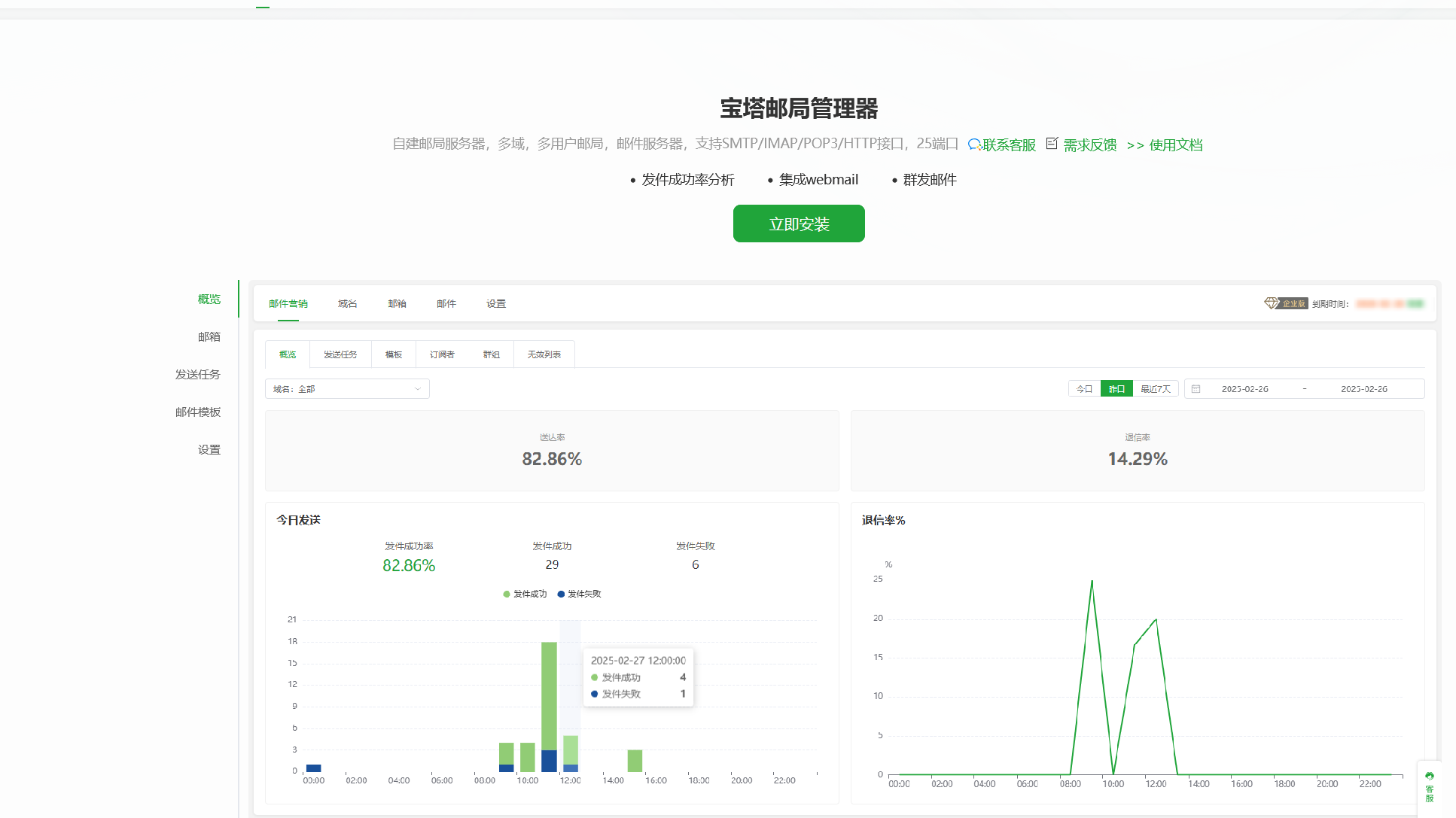The width and height of the screenshot is (1456, 818).
Task: Select the 最近7天 date range button
Action: (1156, 388)
